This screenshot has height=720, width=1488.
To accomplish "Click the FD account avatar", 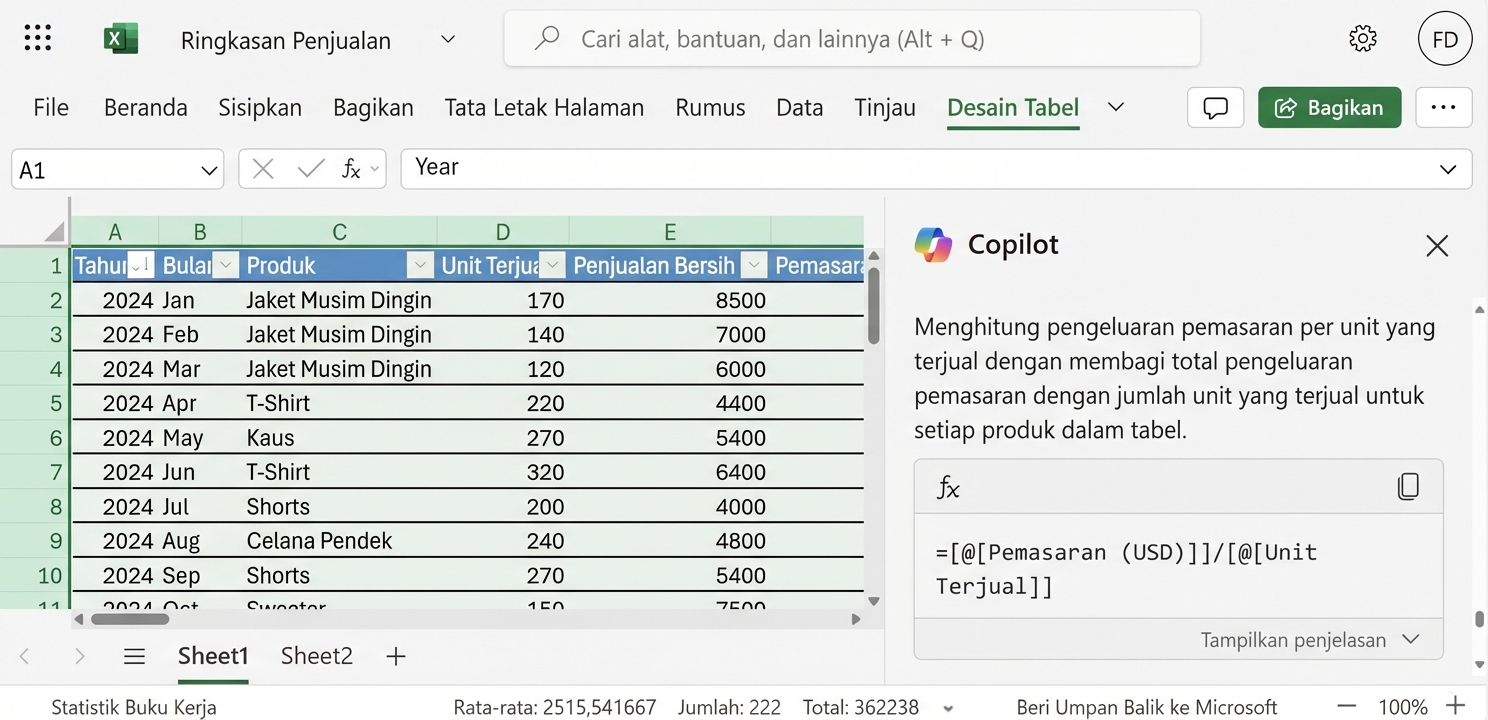I will (1445, 38).
